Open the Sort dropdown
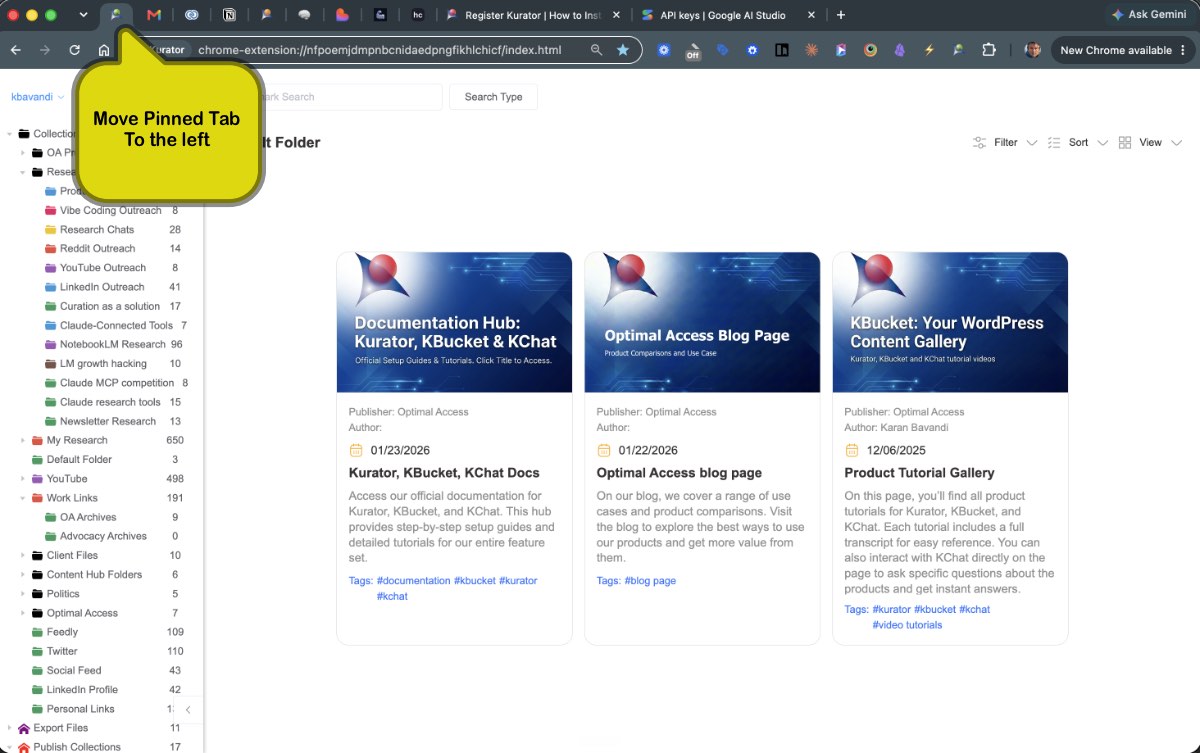The width and height of the screenshot is (1200, 753). click(1078, 143)
